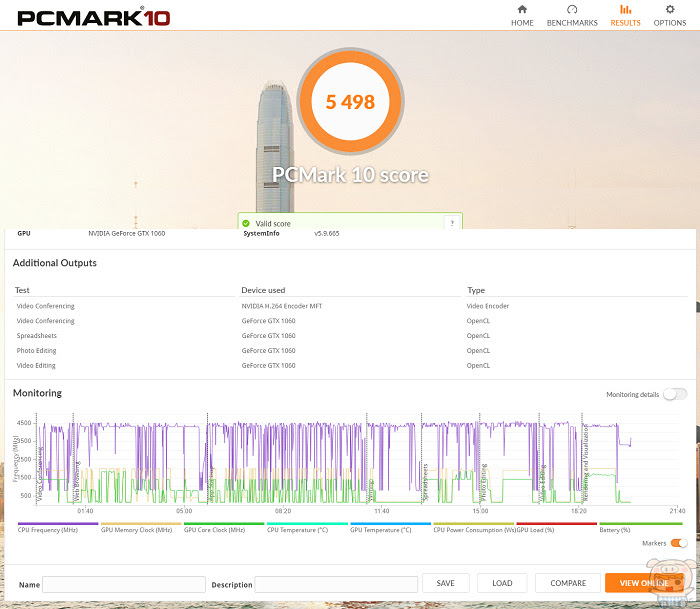The image size is (700, 609).
Task: Click NVIDIA GeForce GTX 1060 GPU value
Action: [126, 234]
